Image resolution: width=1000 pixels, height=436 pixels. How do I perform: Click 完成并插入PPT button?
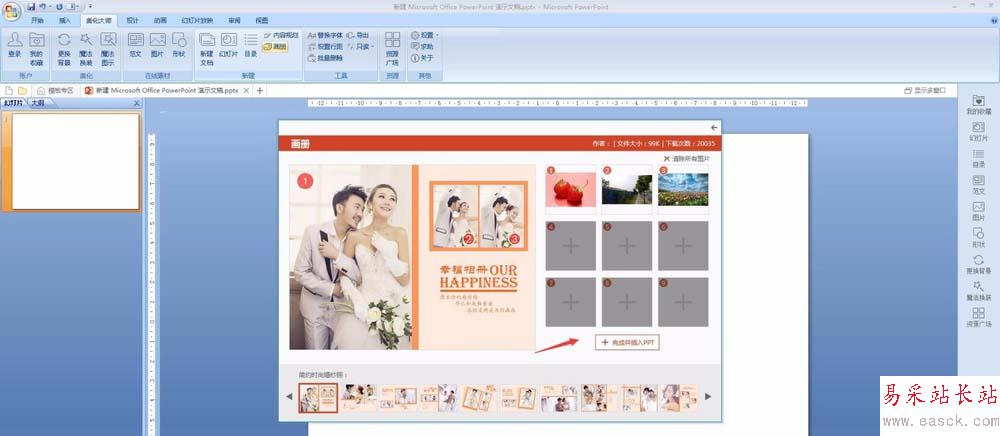627,342
